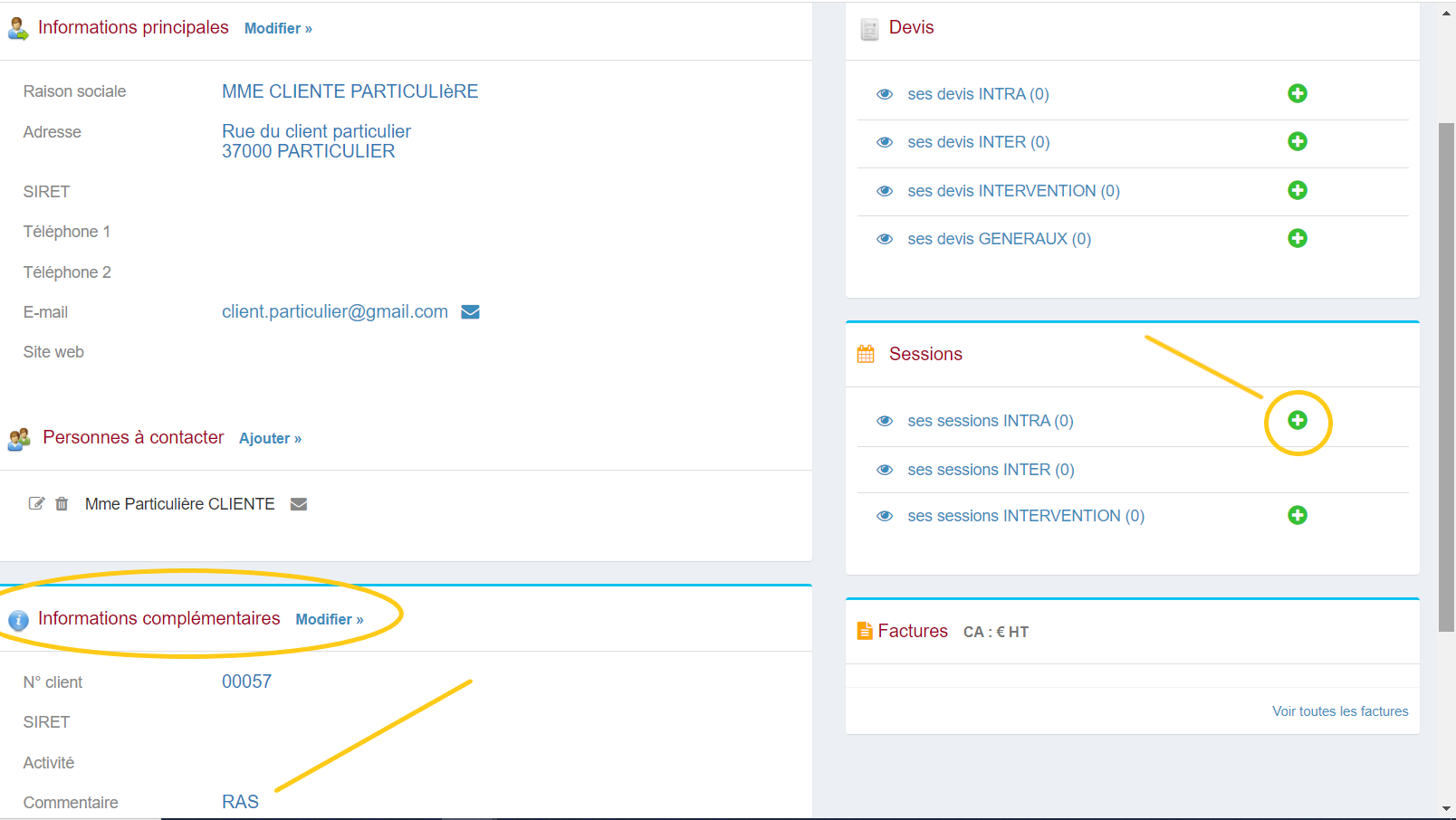
Task: Delete the contact with the trash icon
Action: (62, 504)
